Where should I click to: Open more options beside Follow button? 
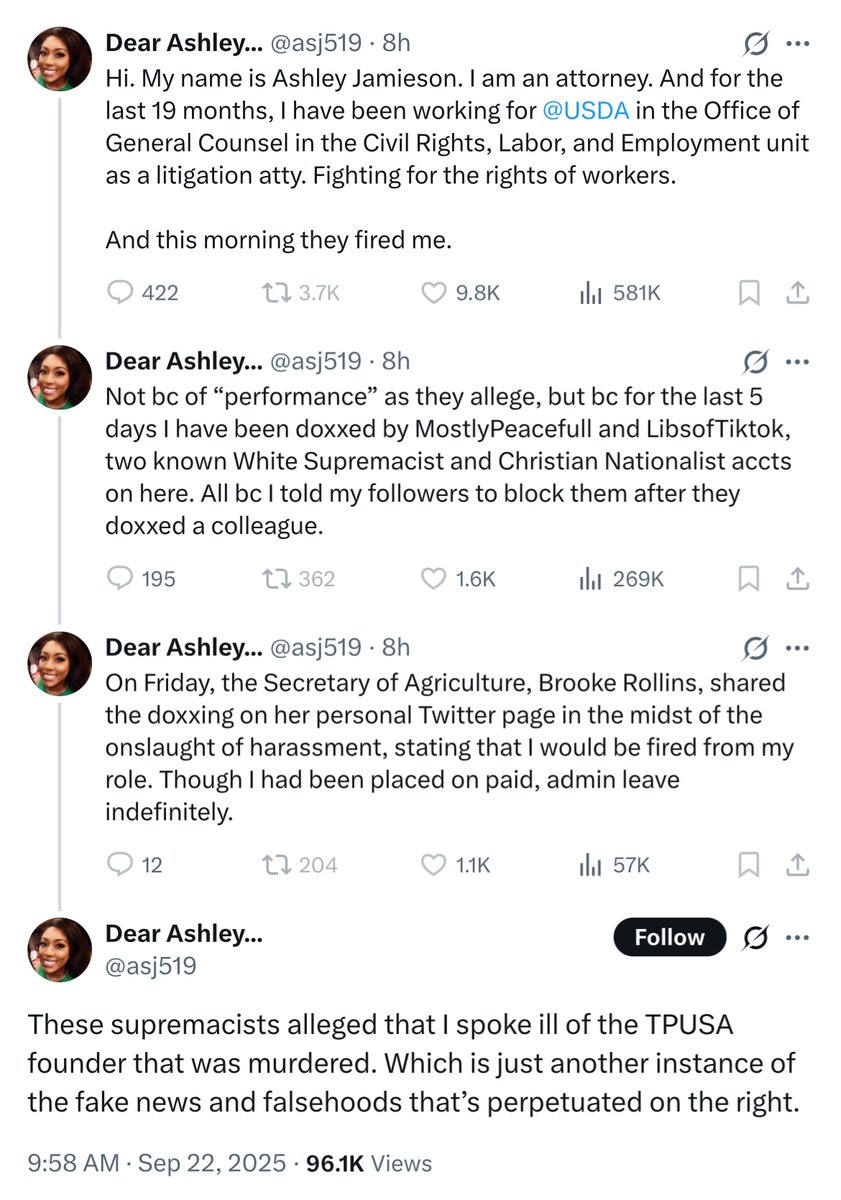797,937
